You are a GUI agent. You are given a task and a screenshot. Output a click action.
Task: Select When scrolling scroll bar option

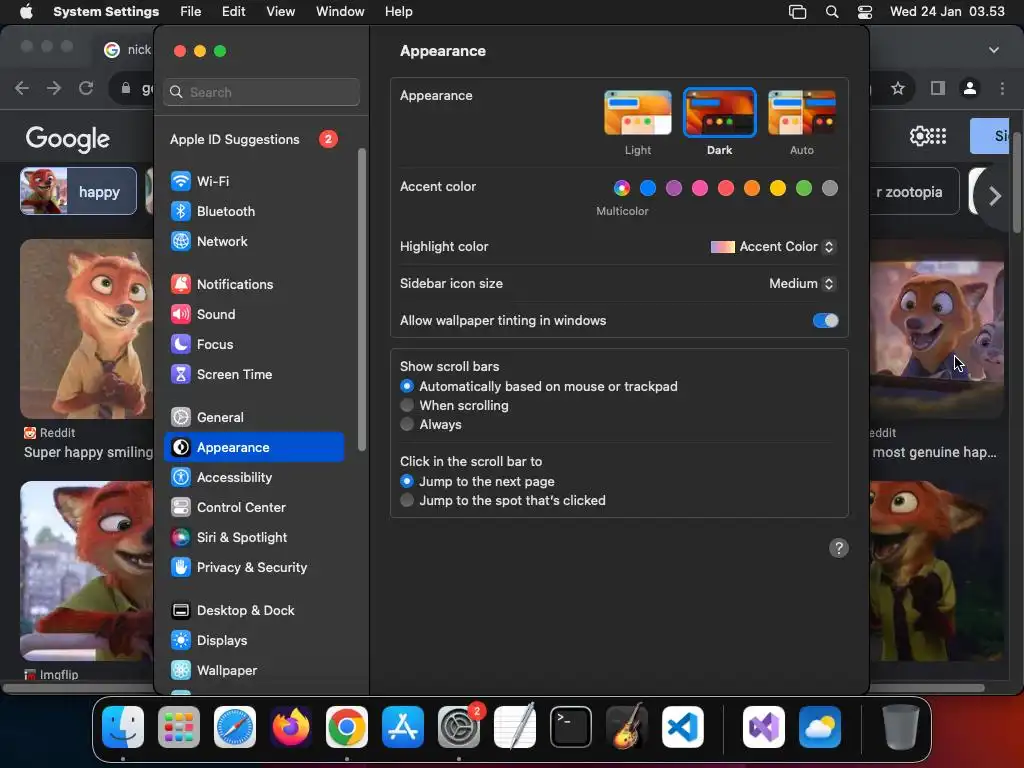point(407,406)
